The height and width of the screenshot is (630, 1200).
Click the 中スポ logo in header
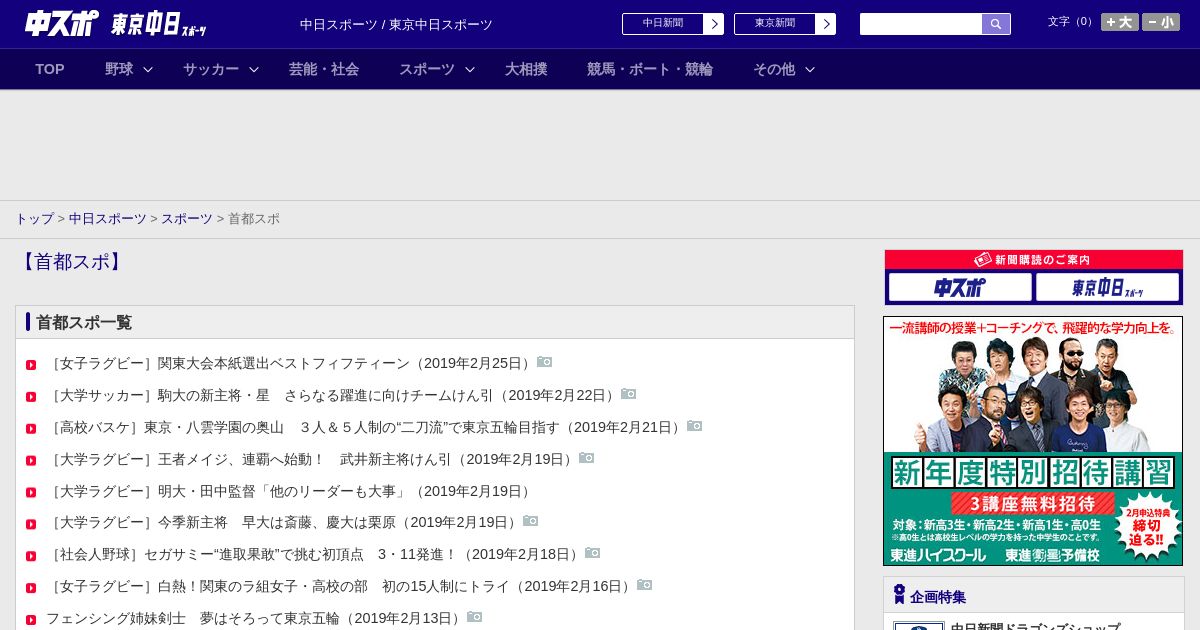[62, 23]
